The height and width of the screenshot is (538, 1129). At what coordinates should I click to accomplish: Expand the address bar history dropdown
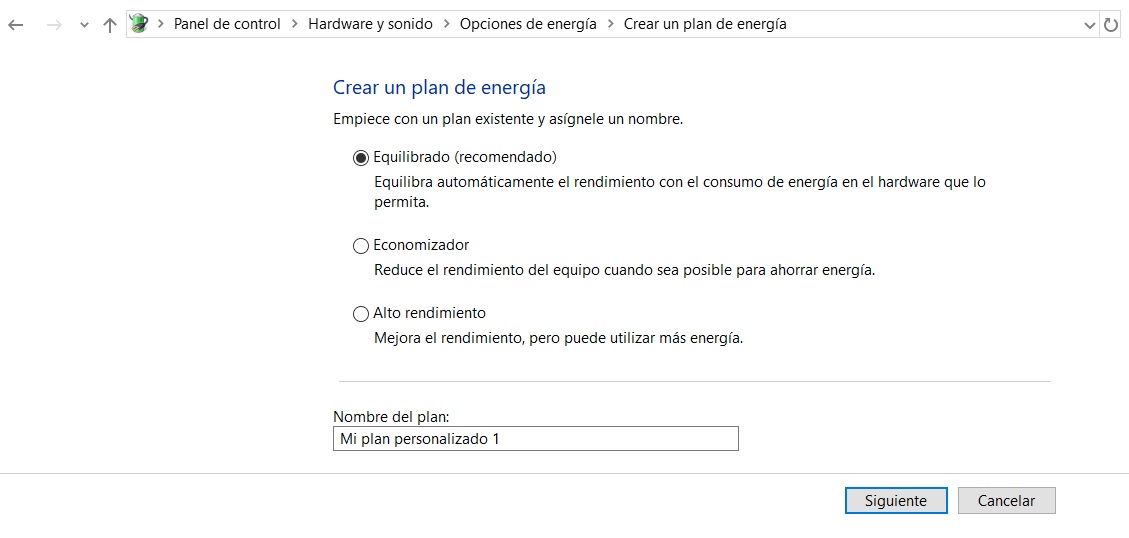tap(1090, 25)
